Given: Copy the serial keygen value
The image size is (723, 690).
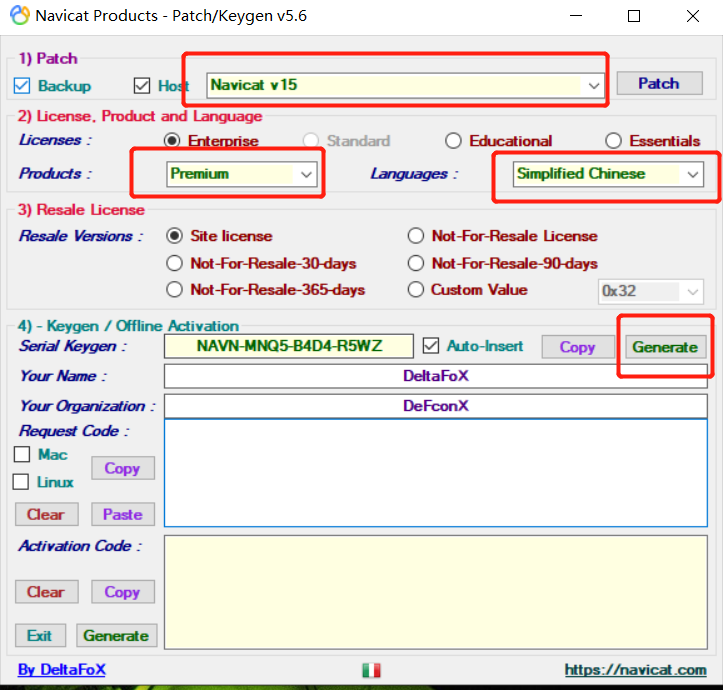Looking at the screenshot, I should (578, 347).
